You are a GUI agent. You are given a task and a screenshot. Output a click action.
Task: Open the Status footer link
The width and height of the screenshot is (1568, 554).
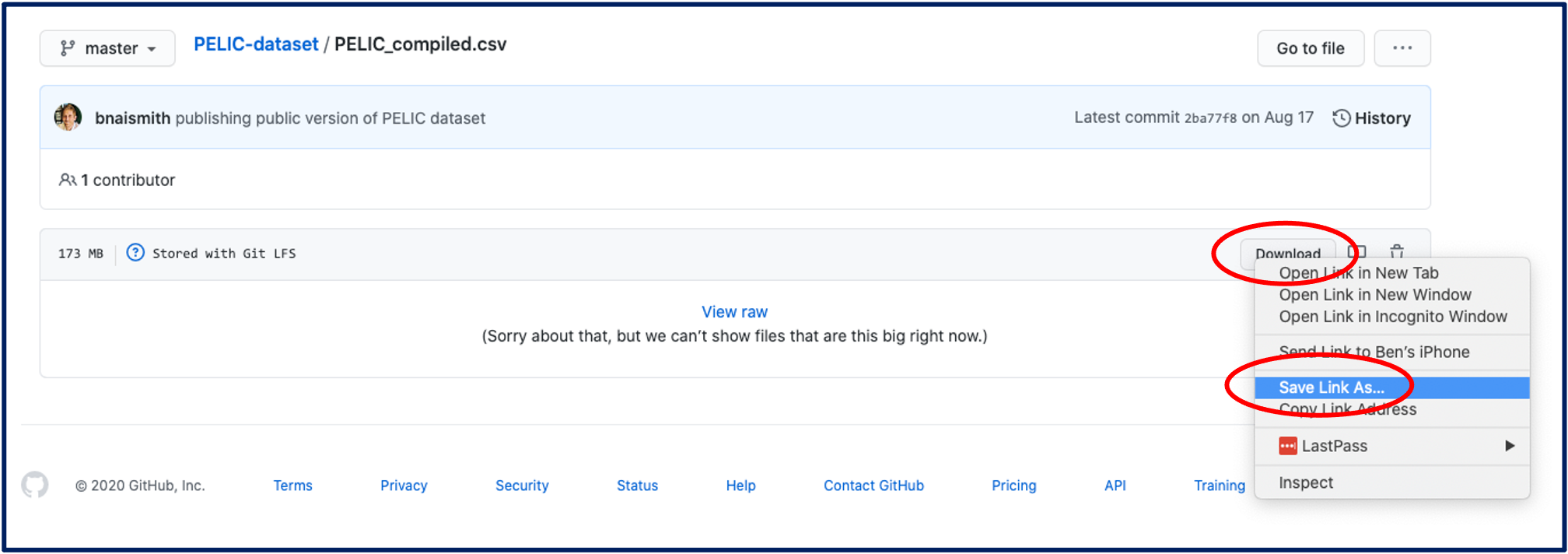(637, 486)
